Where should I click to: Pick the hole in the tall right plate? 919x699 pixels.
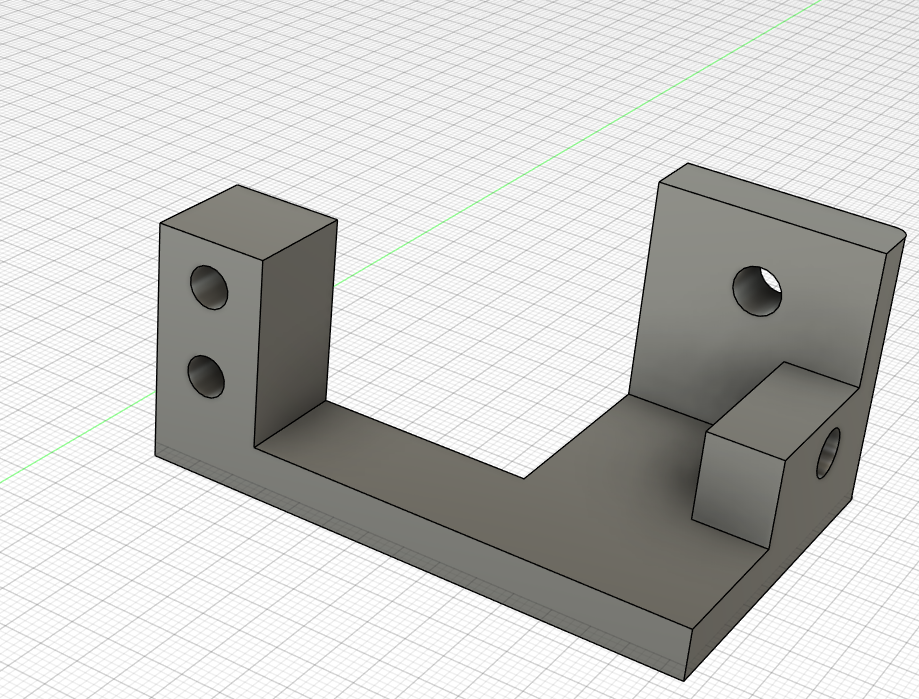[x=757, y=291]
